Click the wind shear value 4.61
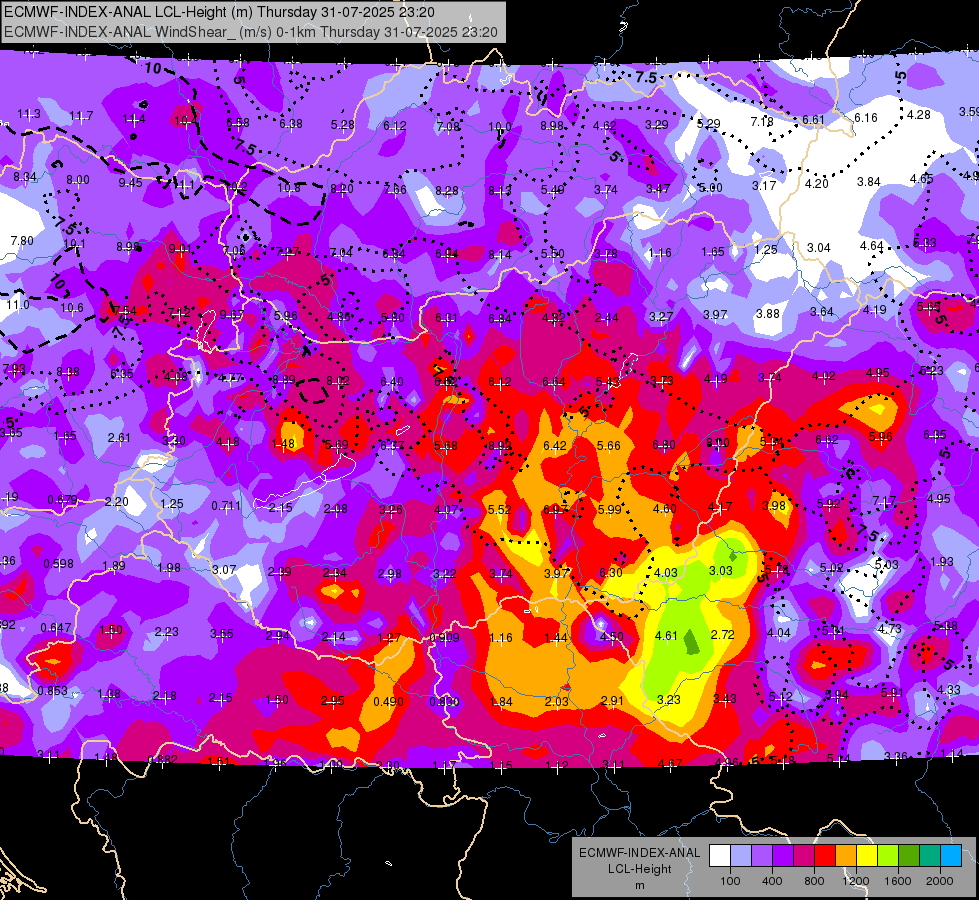Screen dimensions: 979x900 666,636
